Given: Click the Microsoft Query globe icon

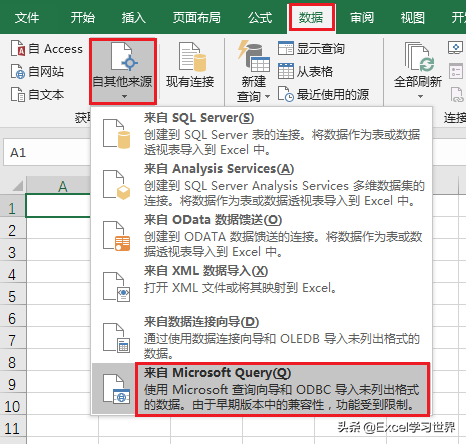Looking at the screenshot, I should pos(116,389).
